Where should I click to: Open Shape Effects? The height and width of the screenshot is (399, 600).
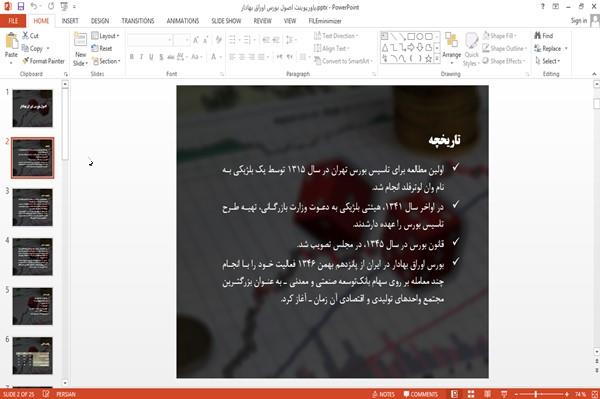coord(504,61)
